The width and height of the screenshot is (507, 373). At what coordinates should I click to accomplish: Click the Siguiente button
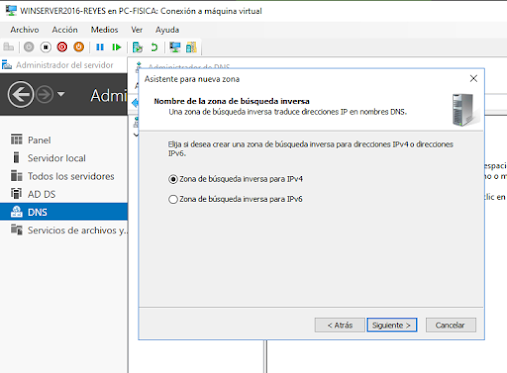tap(392, 325)
